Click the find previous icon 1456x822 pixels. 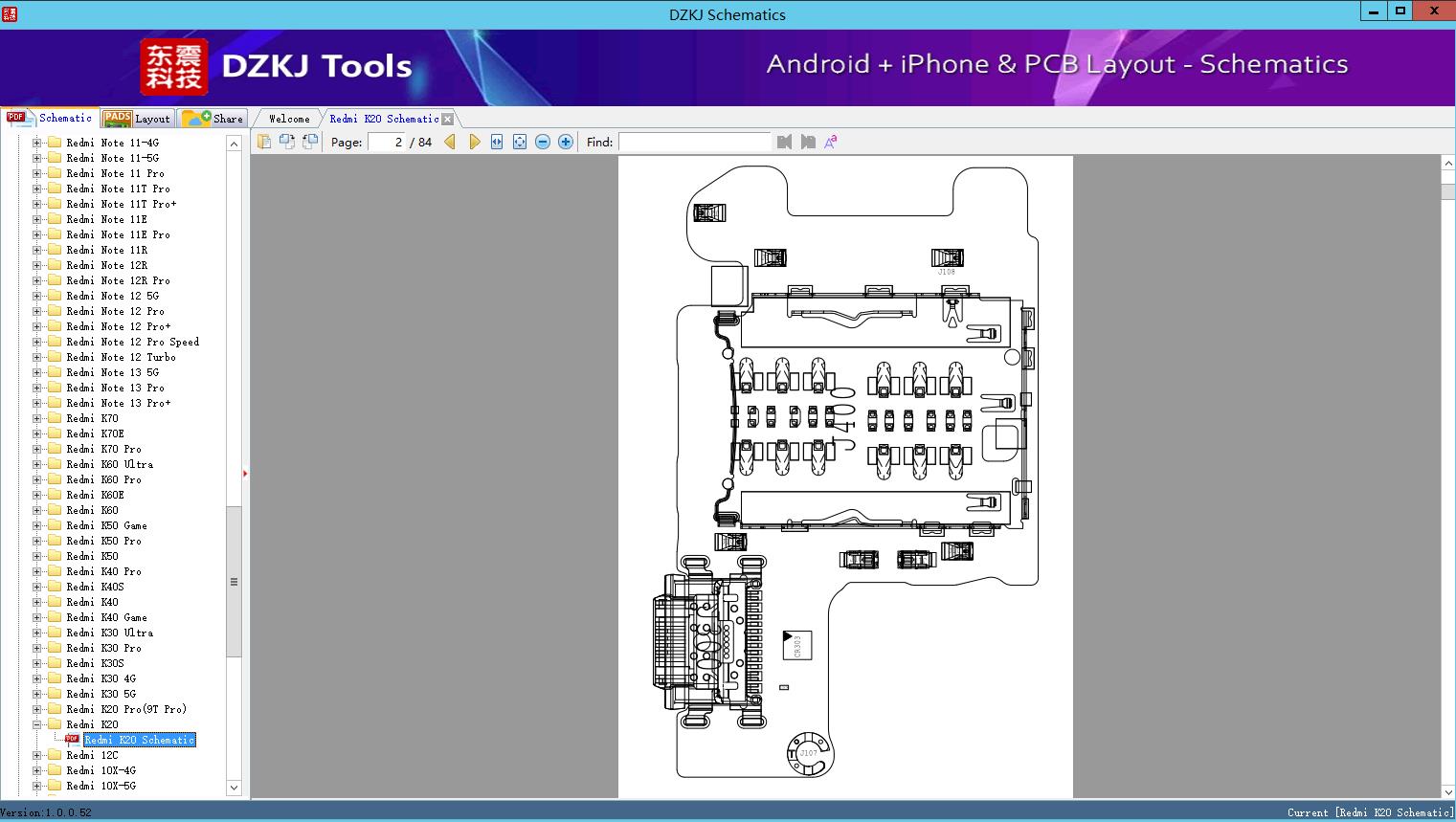coord(785,142)
